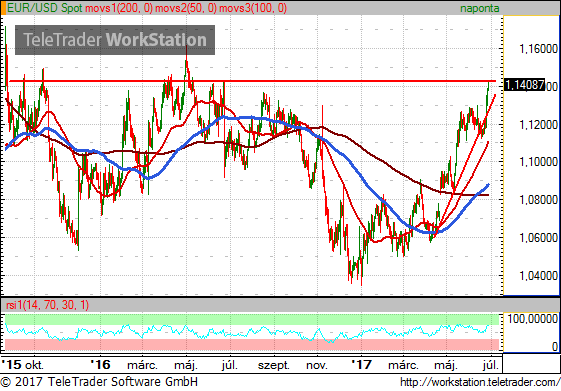The height and width of the screenshot is (391, 561).
Task: Click the 1,12000 price axis label
Action: pos(538,125)
